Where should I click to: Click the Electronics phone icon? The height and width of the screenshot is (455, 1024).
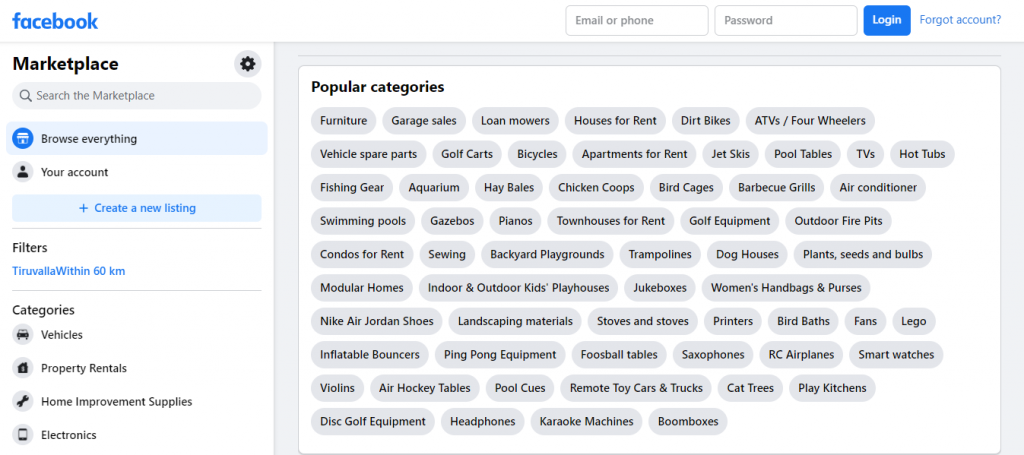(22, 435)
